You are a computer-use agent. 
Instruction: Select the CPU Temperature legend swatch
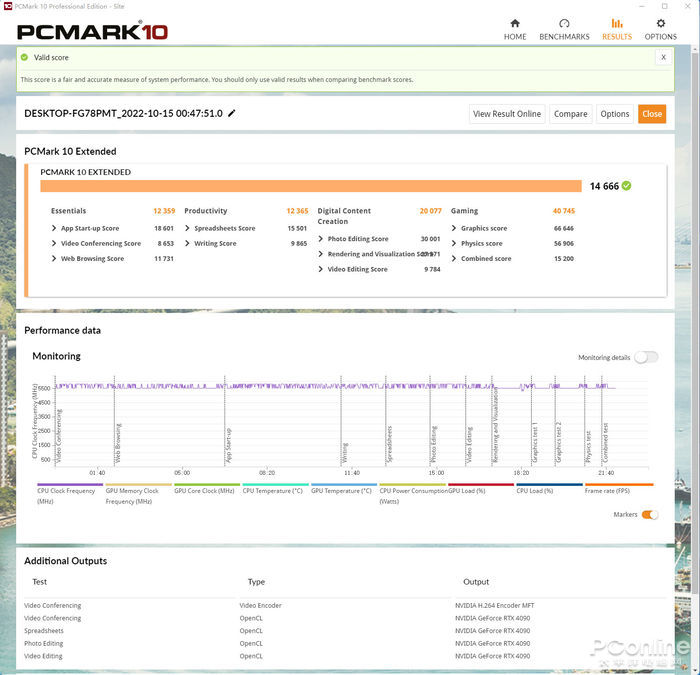point(274,485)
